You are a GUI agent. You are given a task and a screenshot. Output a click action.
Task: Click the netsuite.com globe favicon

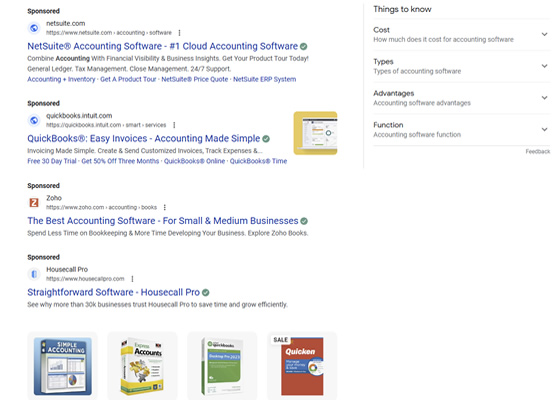click(x=34, y=28)
